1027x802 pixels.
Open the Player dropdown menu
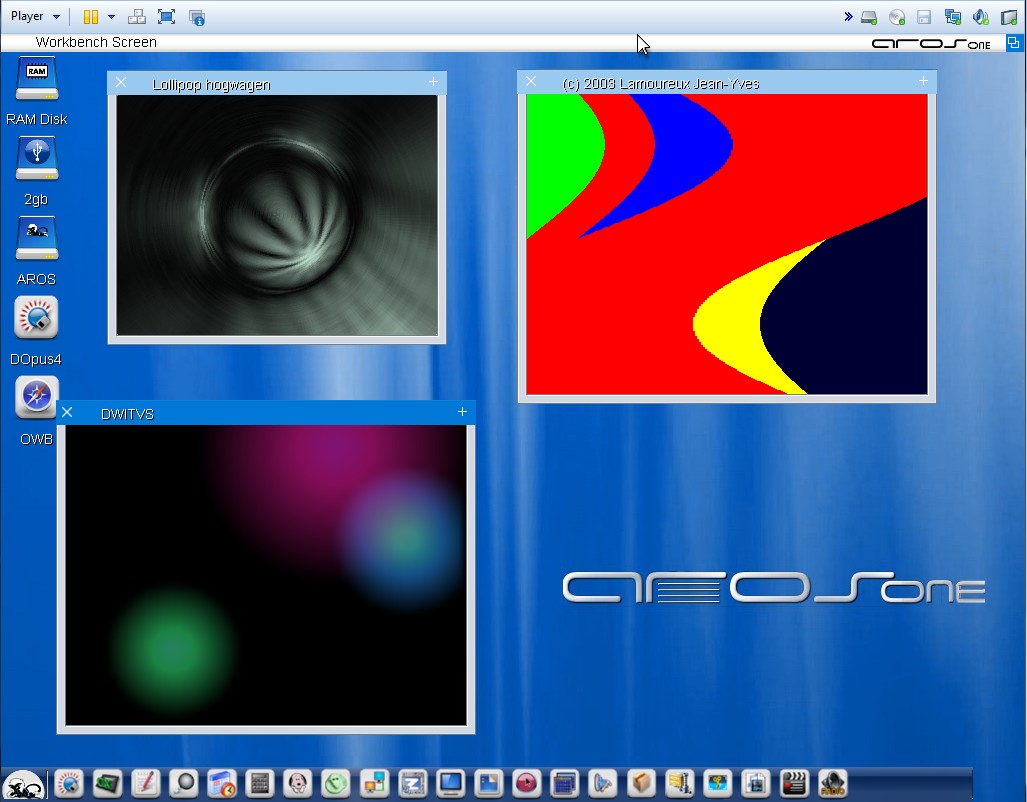click(35, 17)
